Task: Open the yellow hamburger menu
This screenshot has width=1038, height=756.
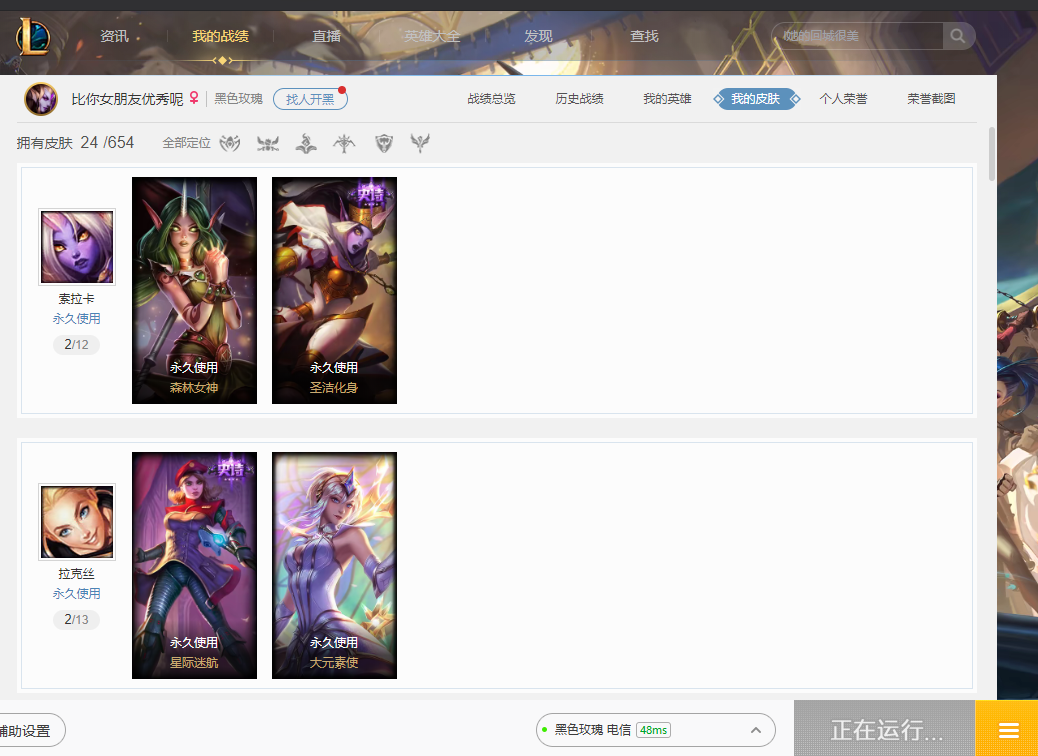Action: coord(1007,730)
